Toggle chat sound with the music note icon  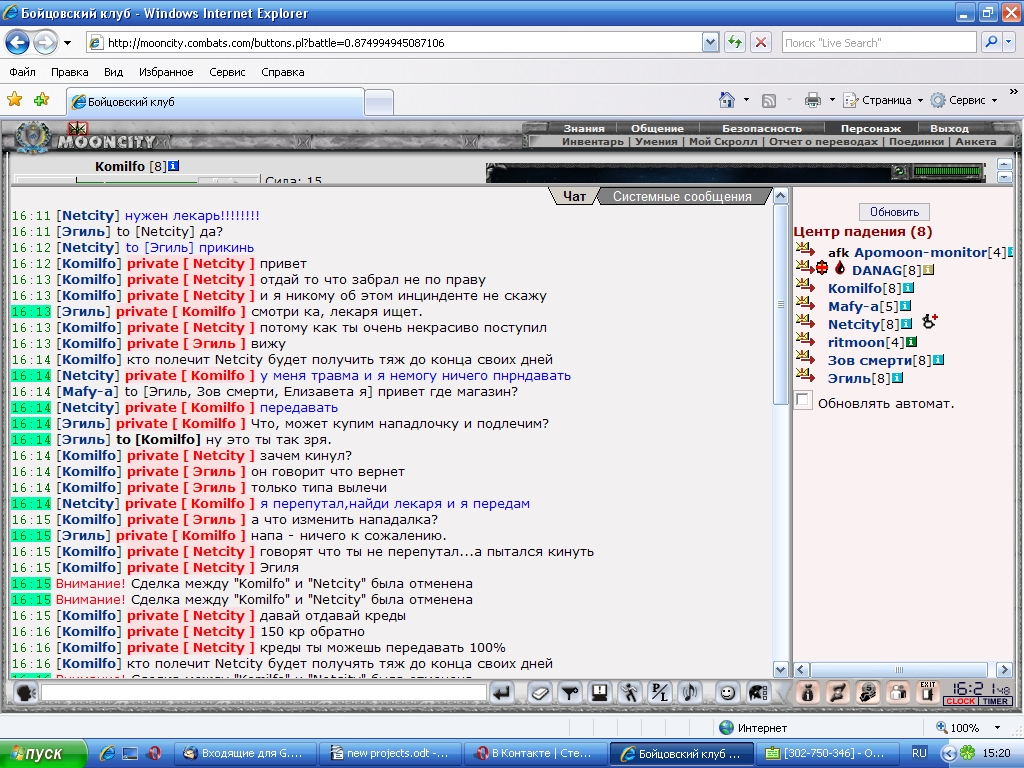click(690, 692)
